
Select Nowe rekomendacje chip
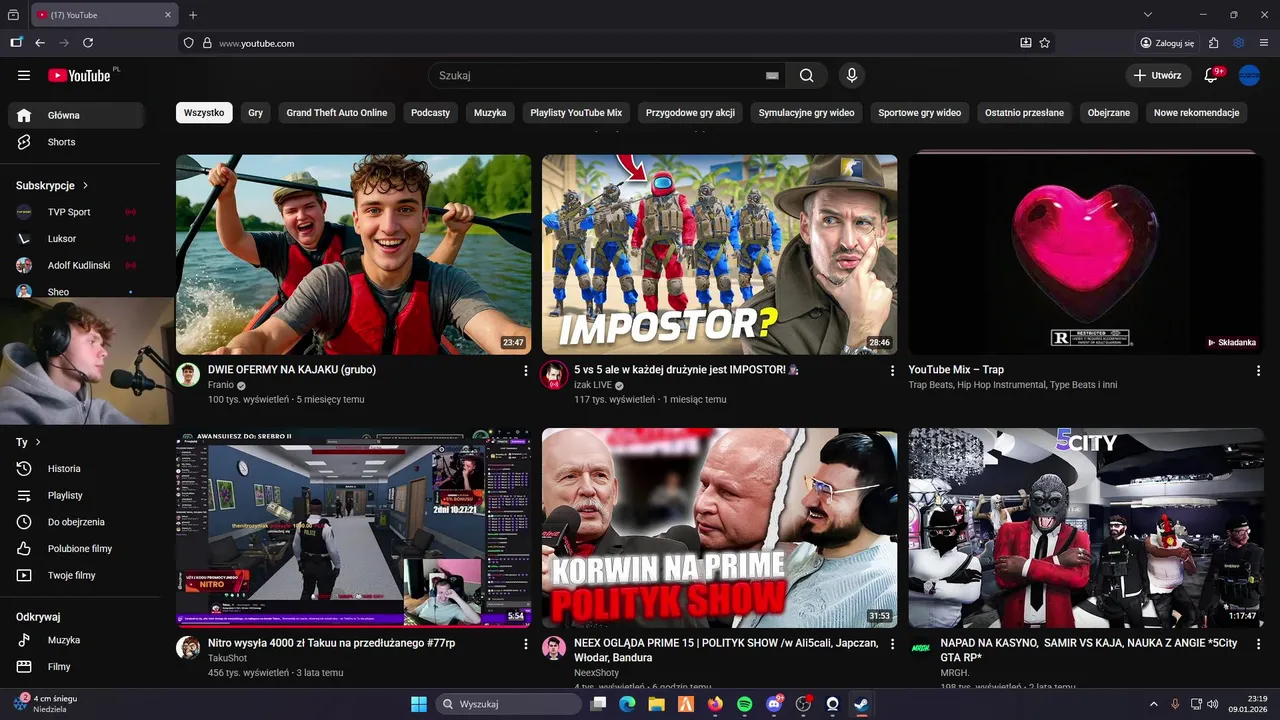click(x=1197, y=113)
